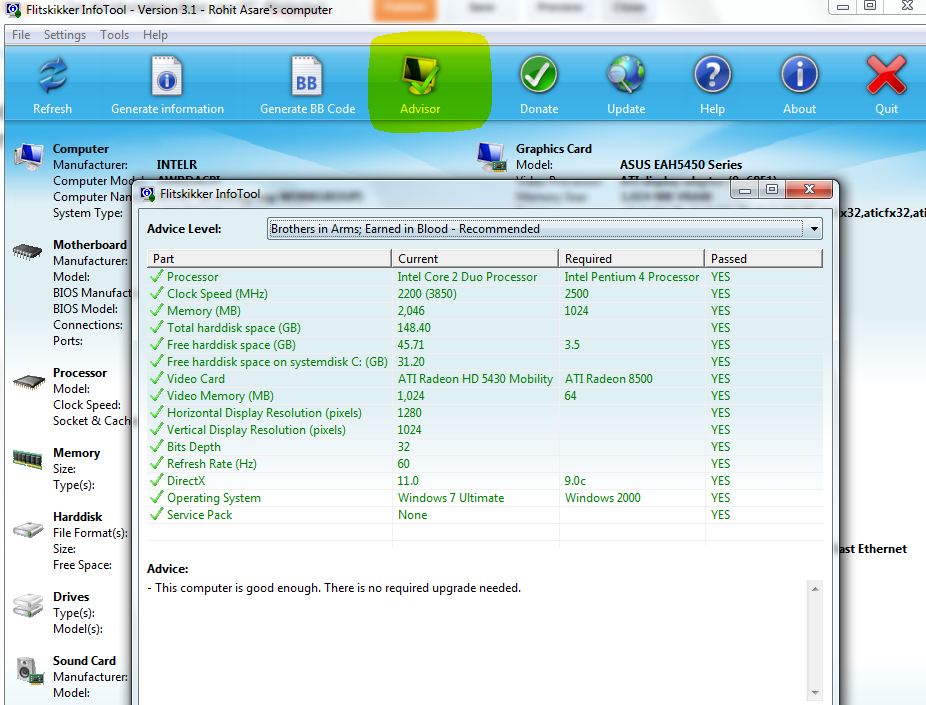
Task: Click the Harddisk section icon
Action: 28,528
